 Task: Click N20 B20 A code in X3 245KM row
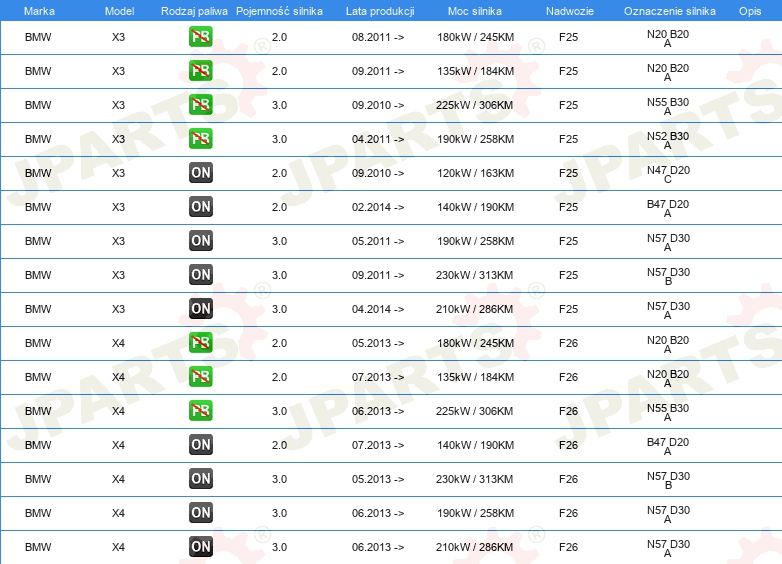(668, 38)
